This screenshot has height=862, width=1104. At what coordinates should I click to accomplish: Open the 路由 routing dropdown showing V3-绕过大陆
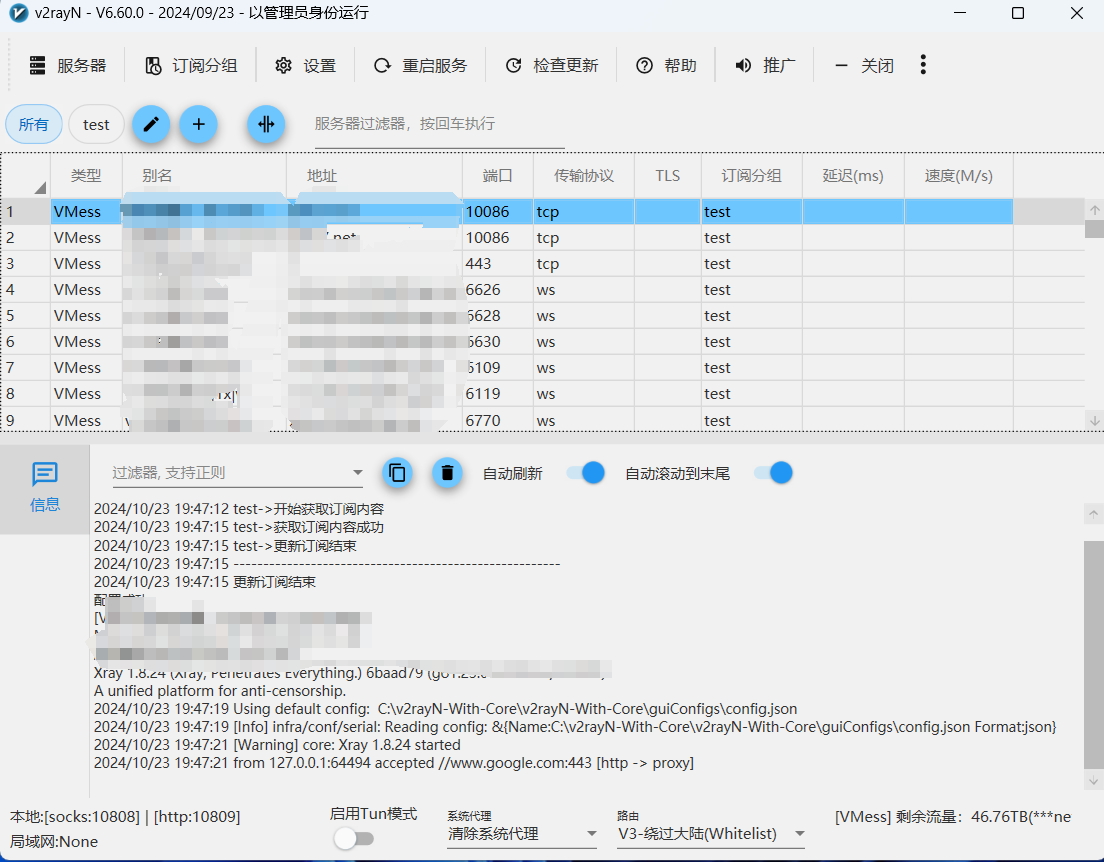tap(710, 832)
